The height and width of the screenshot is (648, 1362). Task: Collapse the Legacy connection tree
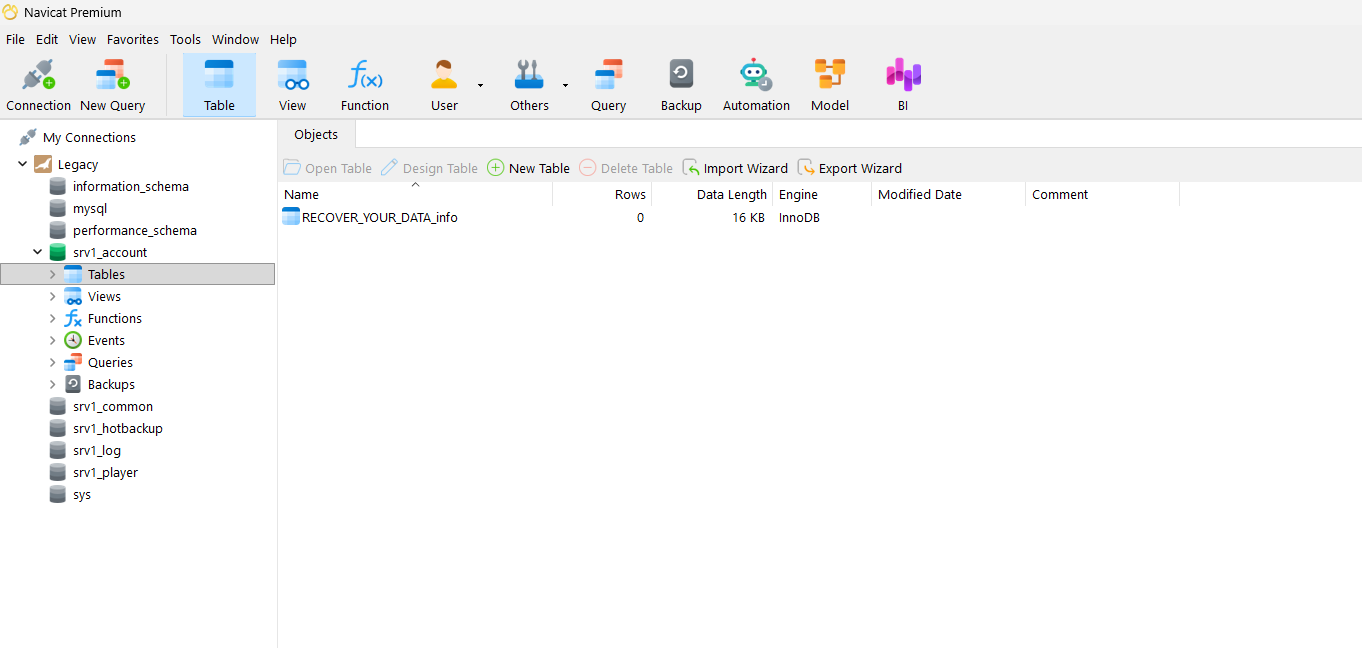(22, 164)
